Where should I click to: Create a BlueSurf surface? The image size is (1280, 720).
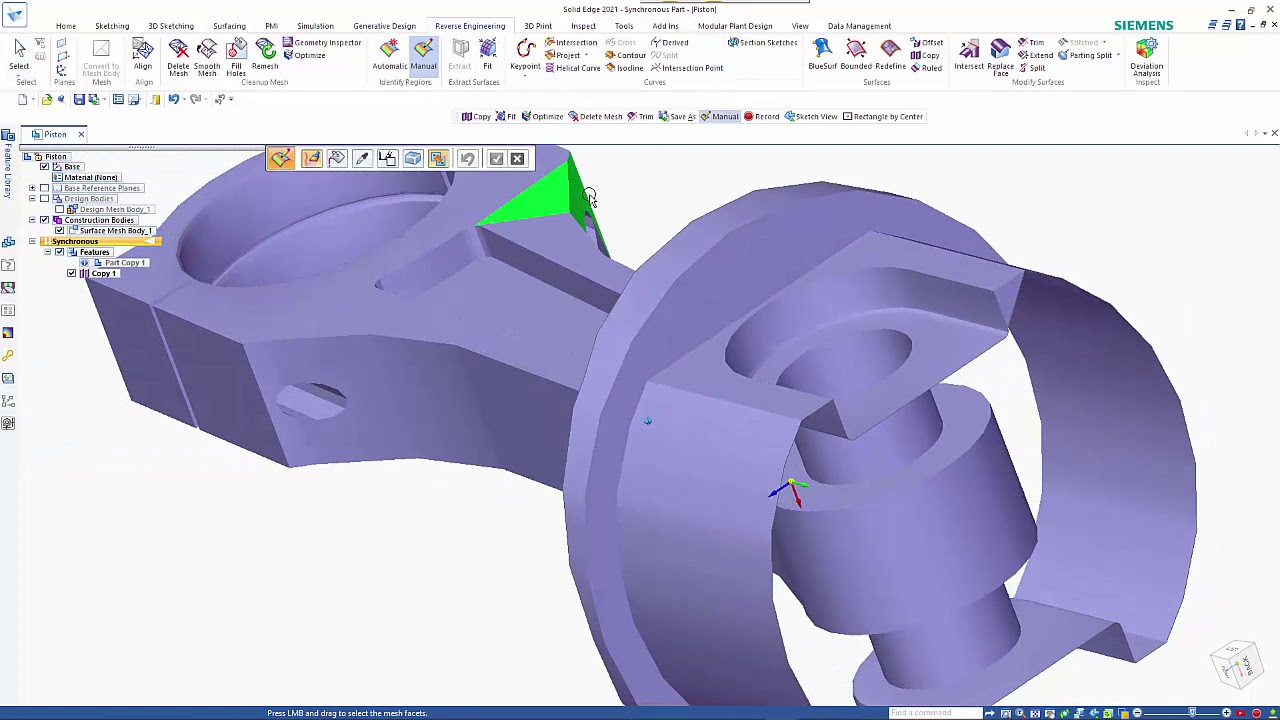[822, 56]
